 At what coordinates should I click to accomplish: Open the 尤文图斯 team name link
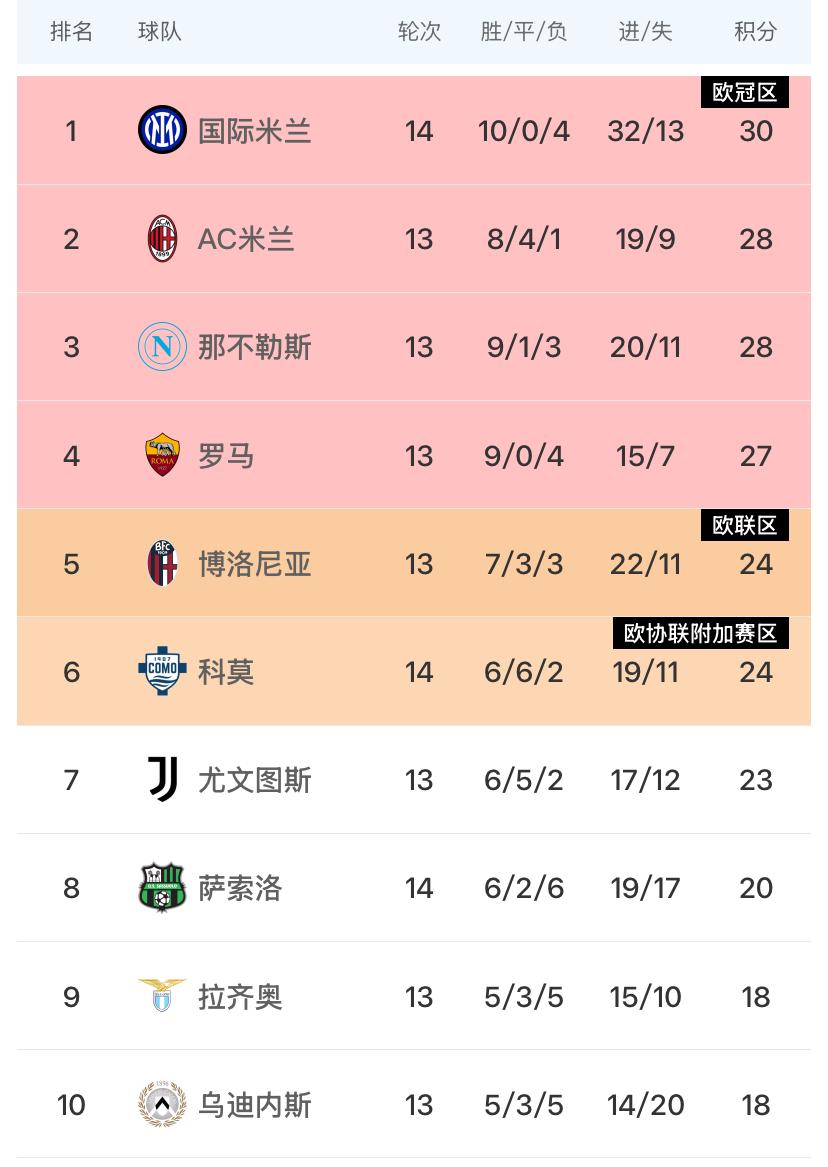click(x=254, y=780)
